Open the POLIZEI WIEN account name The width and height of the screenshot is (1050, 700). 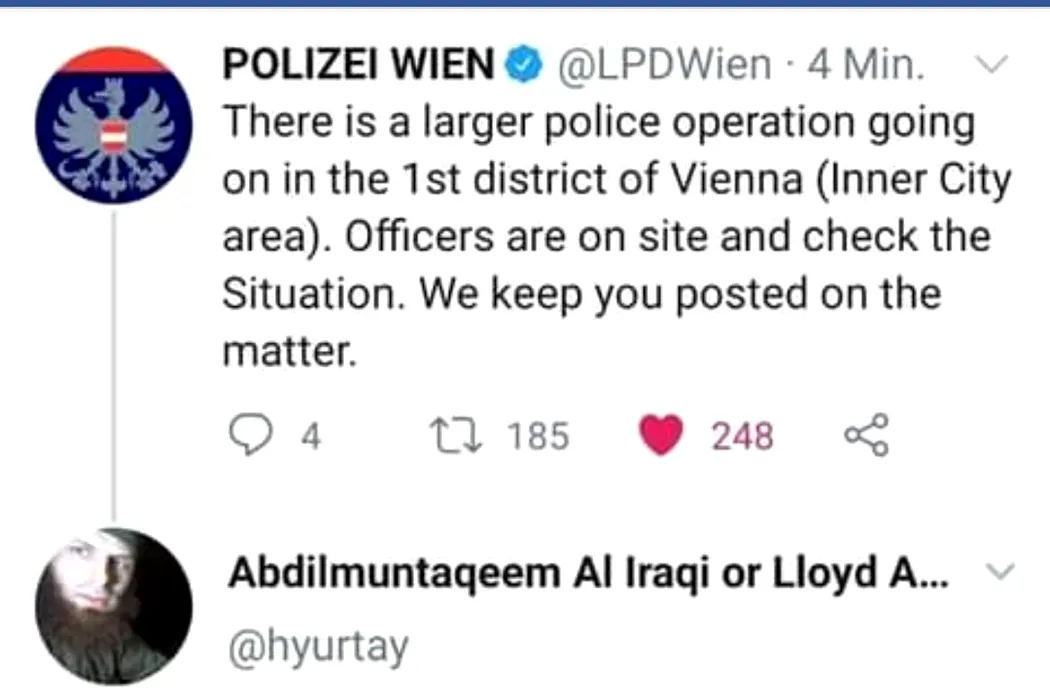pyautogui.click(x=358, y=64)
